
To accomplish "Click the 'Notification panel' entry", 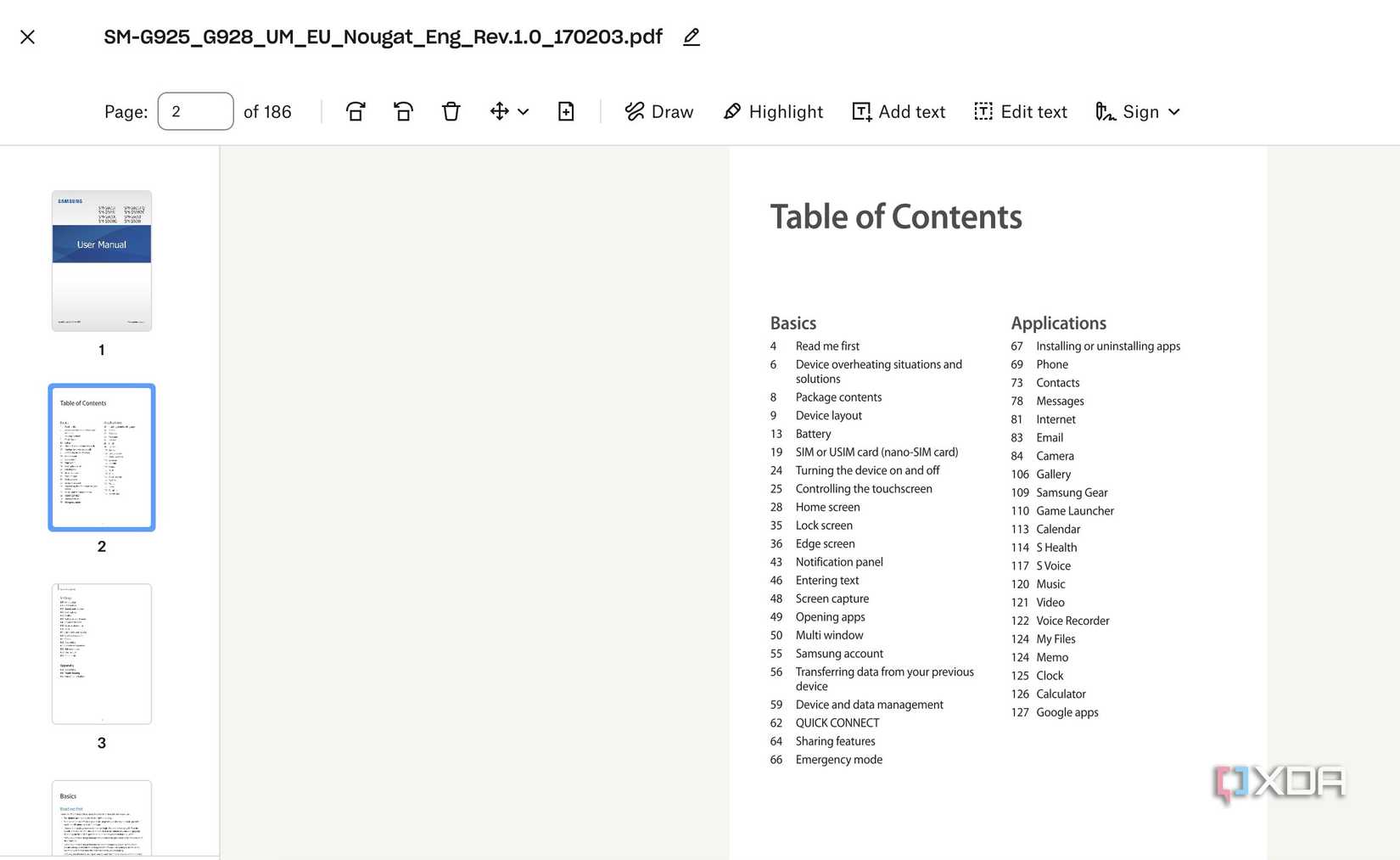I will click(x=839, y=562).
